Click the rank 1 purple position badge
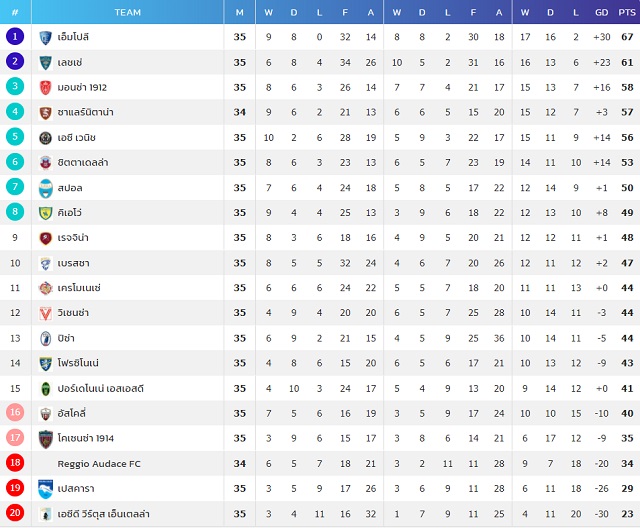Screen dimensions: 640x528 tap(15, 36)
